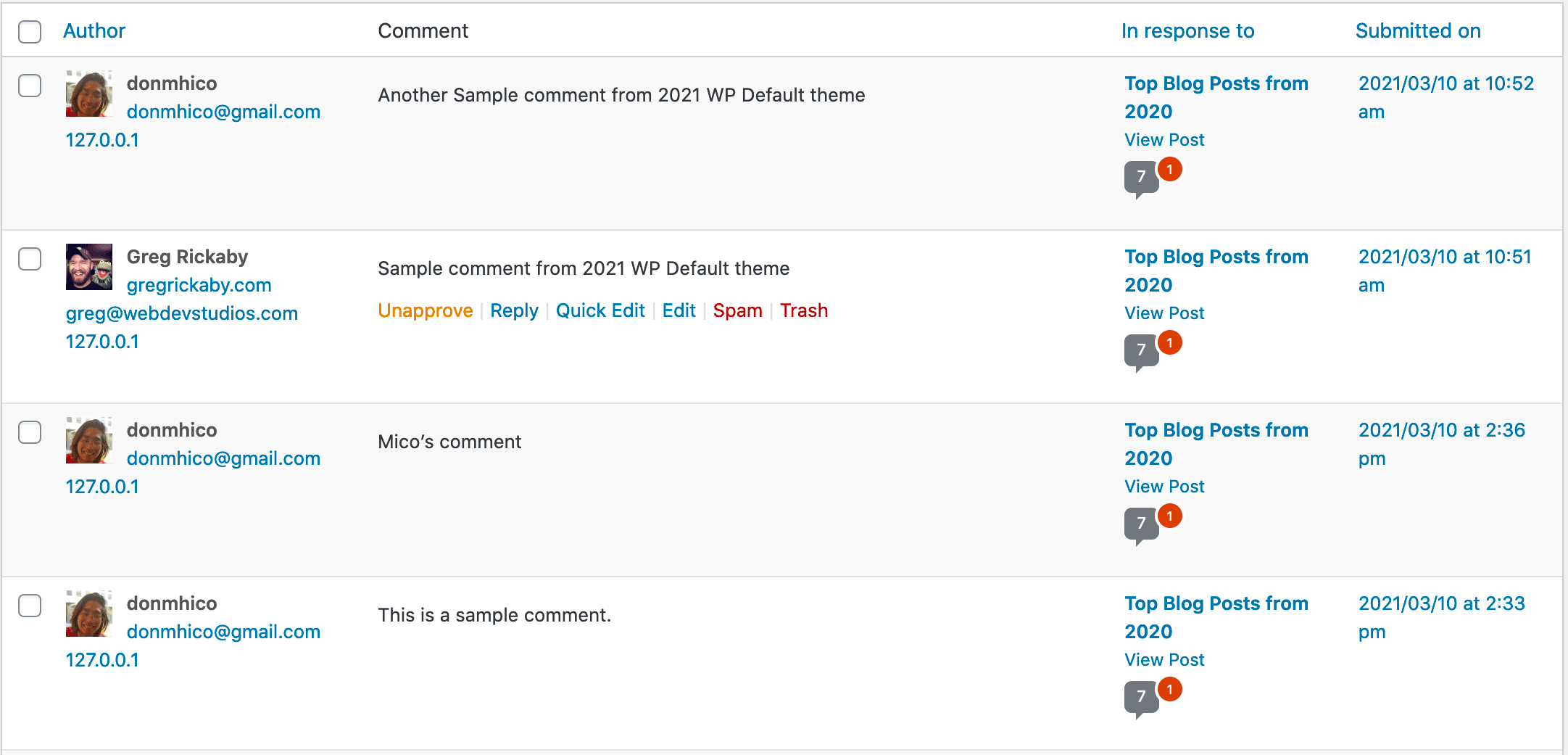Click the pending count badge on the "Mico's comment" row
Screen dimensions: 1568x755
tap(1170, 515)
